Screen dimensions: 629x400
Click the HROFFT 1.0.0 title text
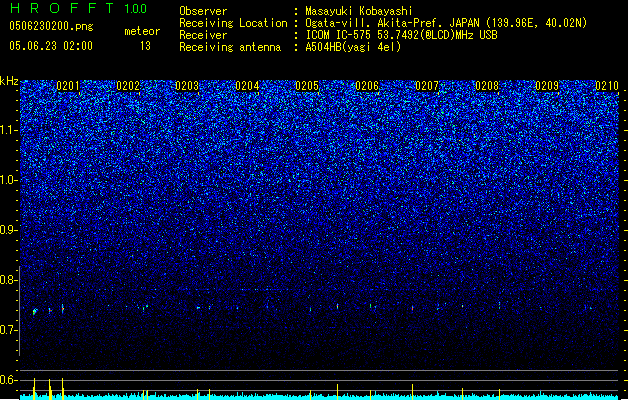pos(79,8)
